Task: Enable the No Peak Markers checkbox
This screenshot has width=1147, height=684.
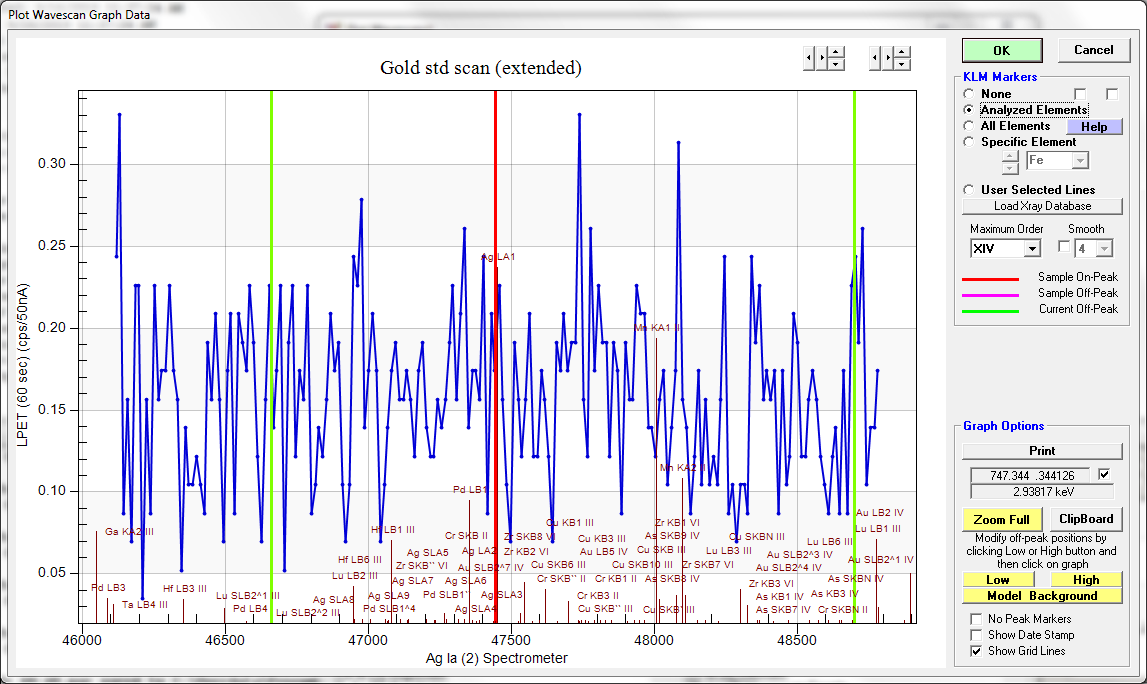Action: 975,619
